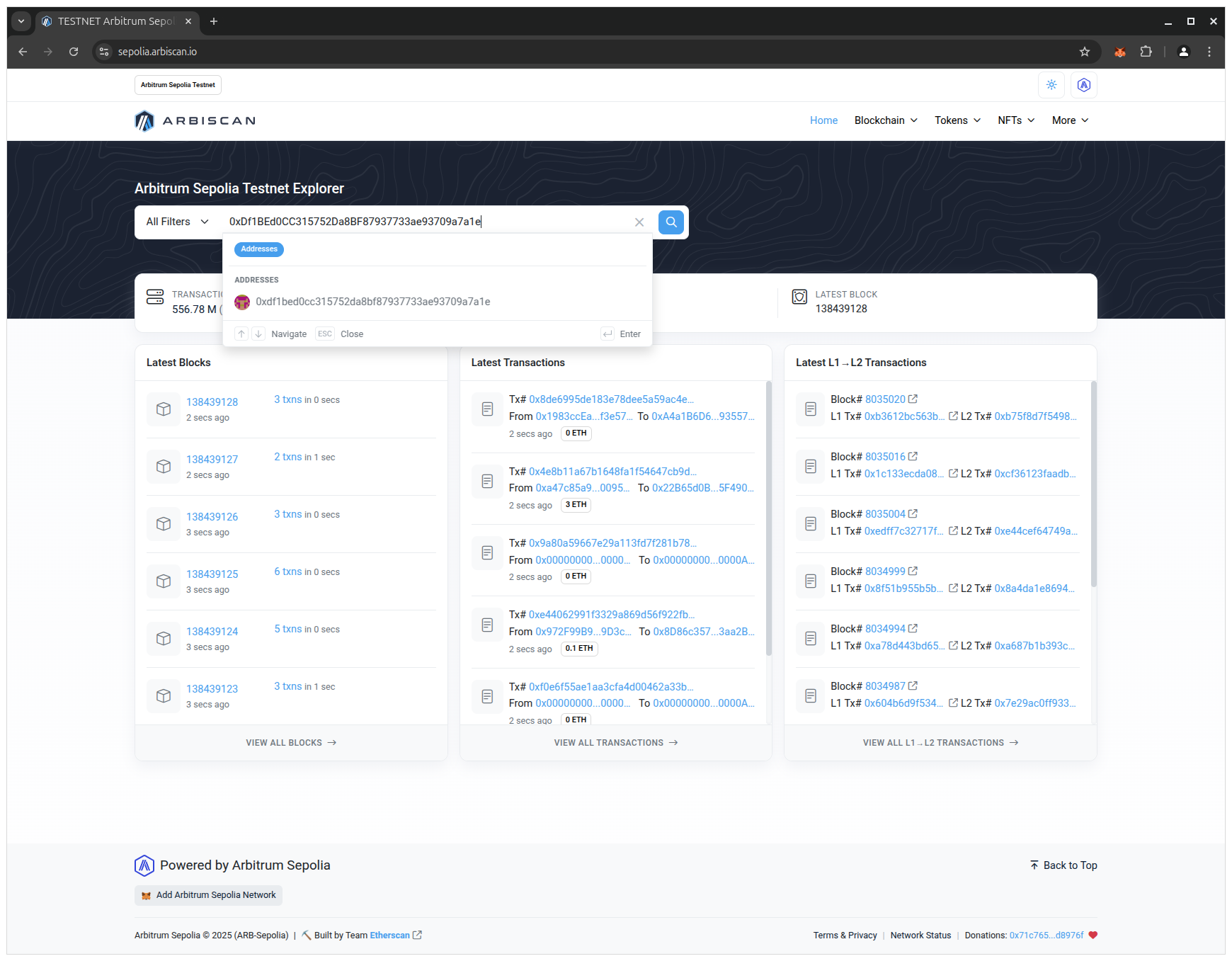This screenshot has width=1232, height=961.
Task: Click the cube icon for block 138439128
Action: 164,409
